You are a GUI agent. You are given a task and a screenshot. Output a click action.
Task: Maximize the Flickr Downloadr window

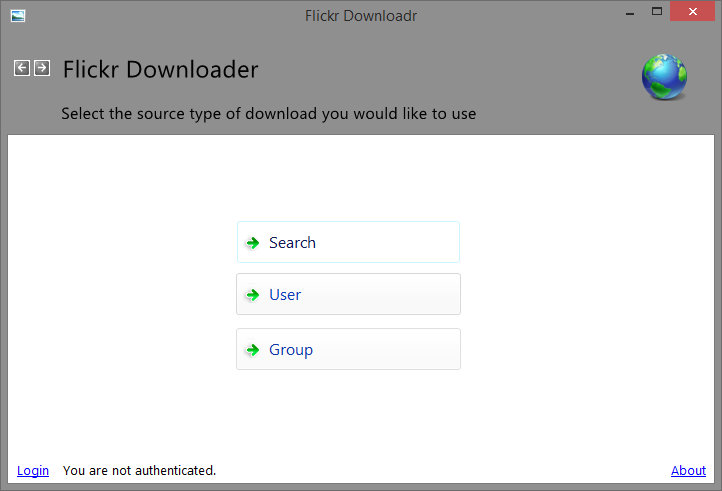click(x=657, y=12)
